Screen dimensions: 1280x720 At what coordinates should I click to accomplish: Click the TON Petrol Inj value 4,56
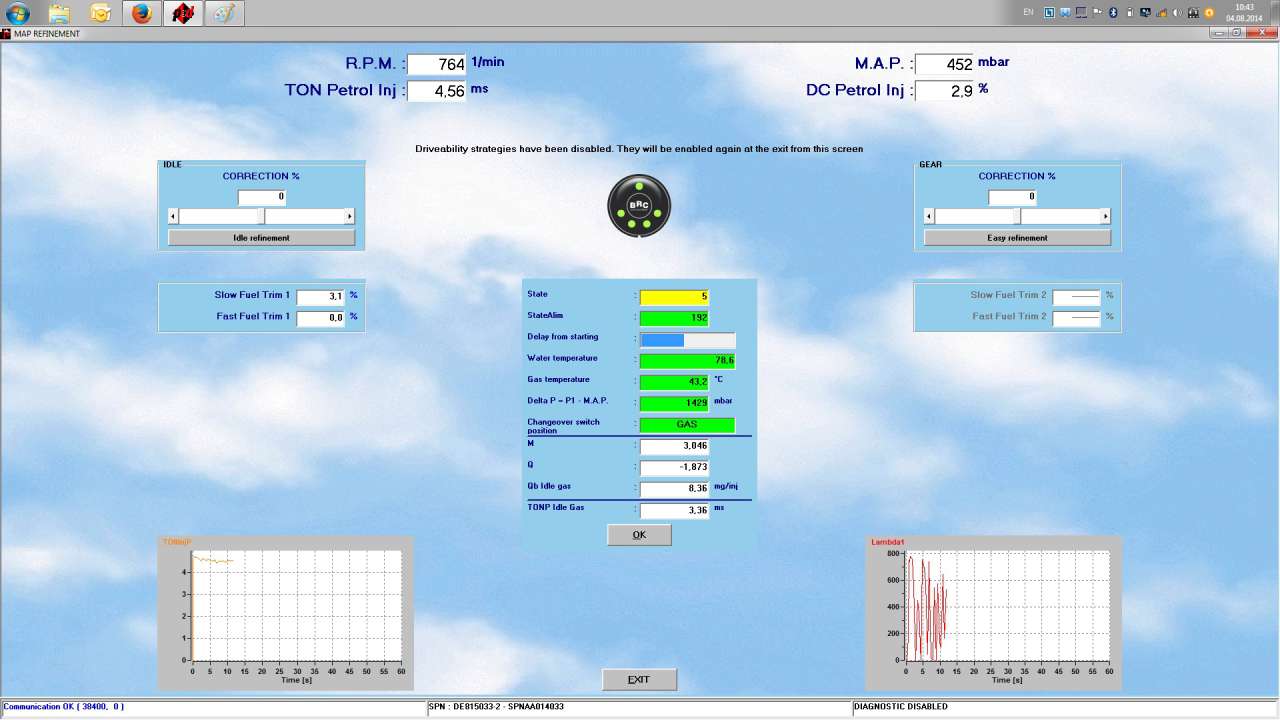click(x=437, y=91)
